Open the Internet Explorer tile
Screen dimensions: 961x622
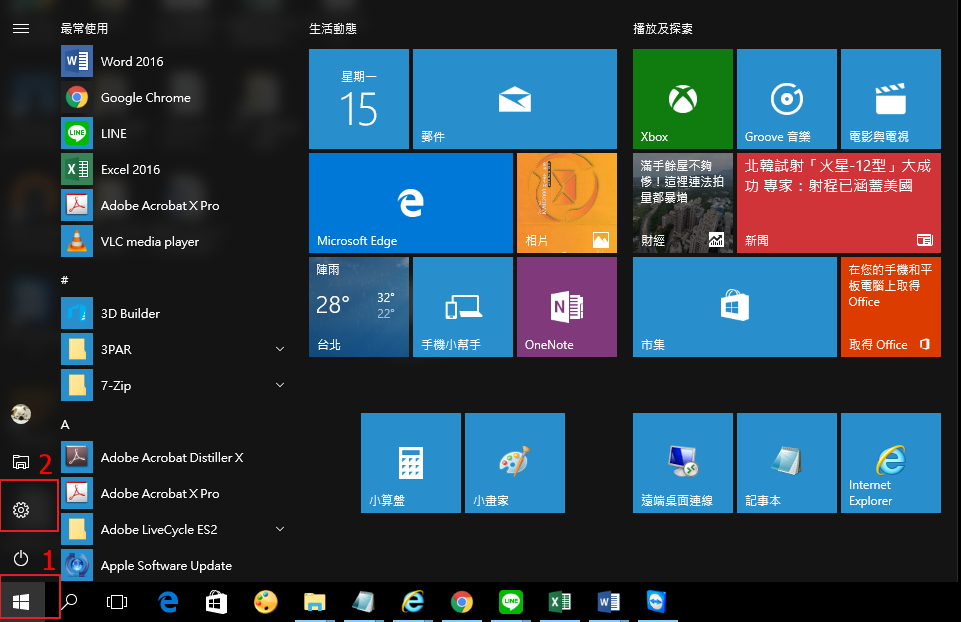pos(891,463)
